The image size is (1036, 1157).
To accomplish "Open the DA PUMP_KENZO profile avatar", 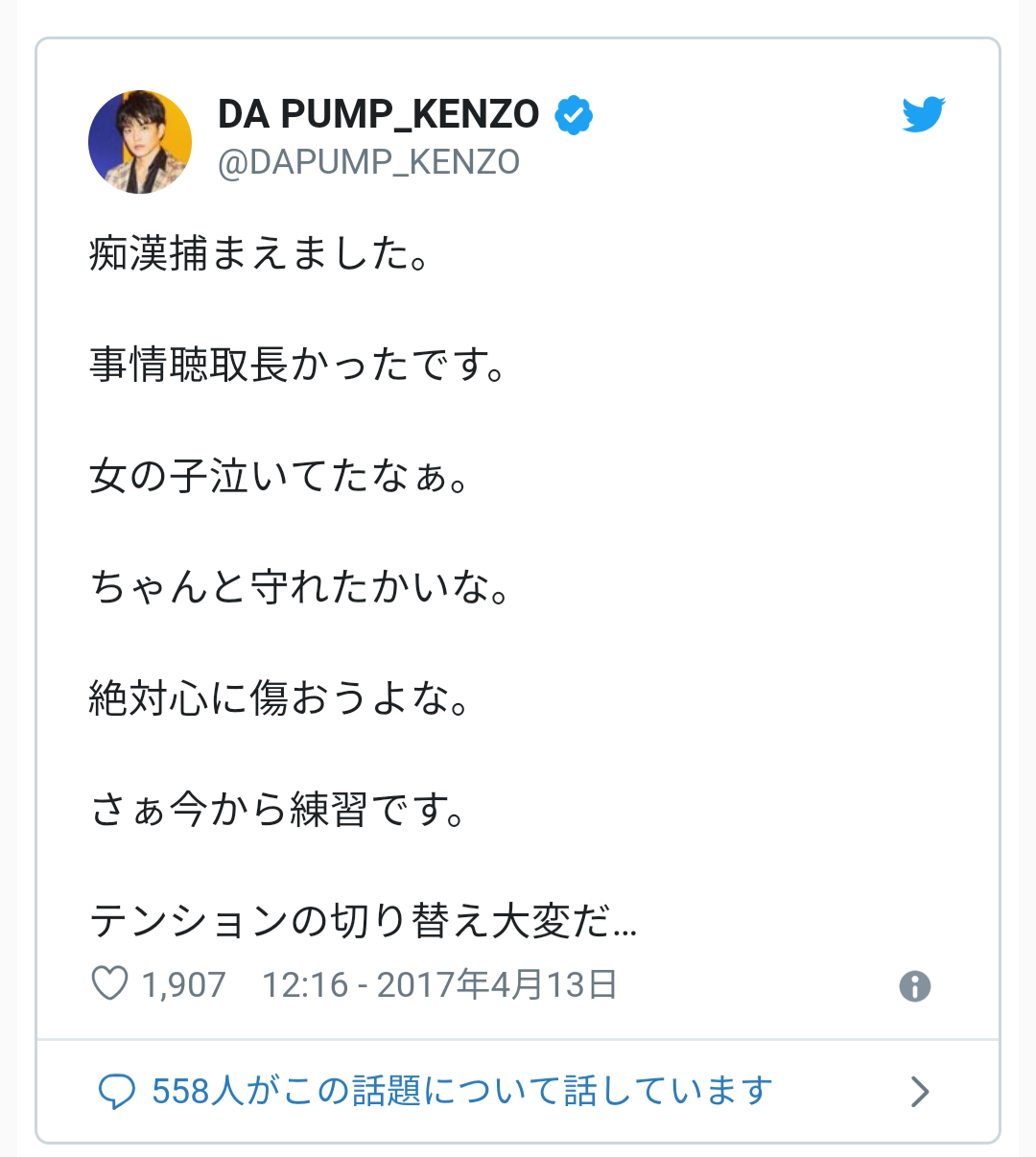I will click(x=140, y=142).
